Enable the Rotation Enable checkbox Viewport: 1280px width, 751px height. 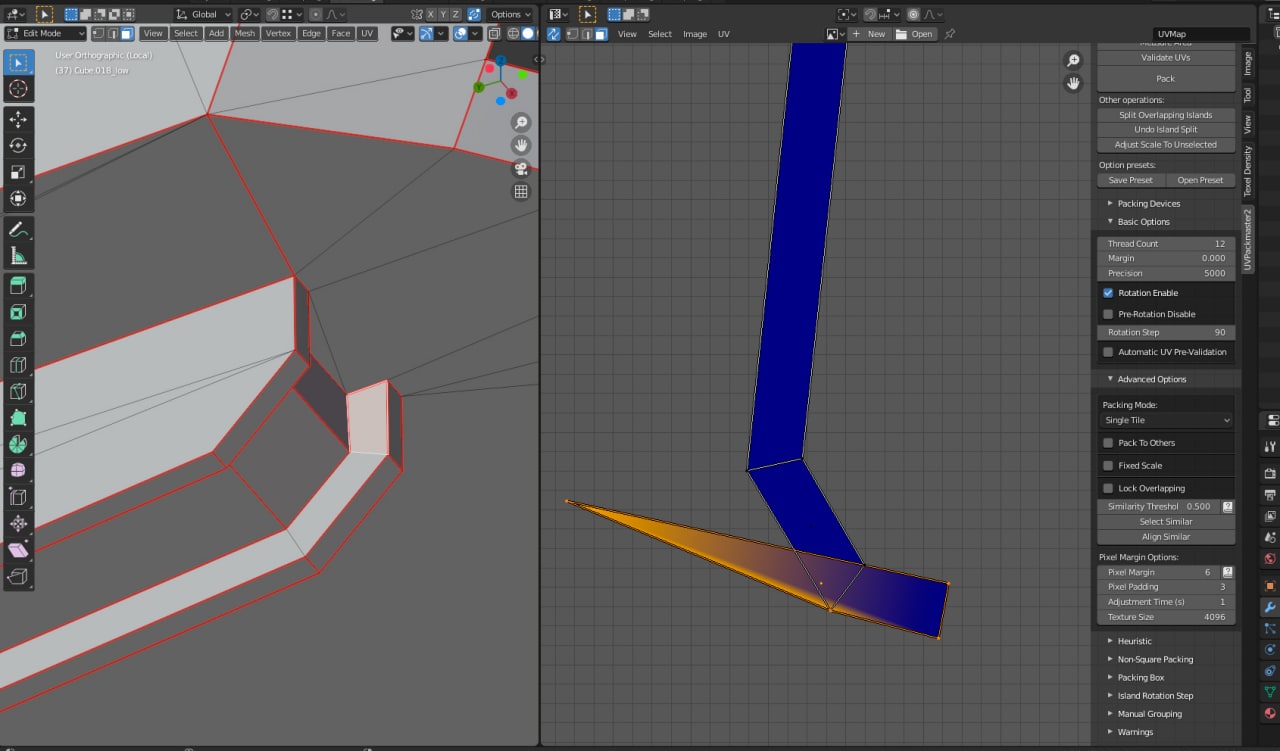[x=1108, y=293]
